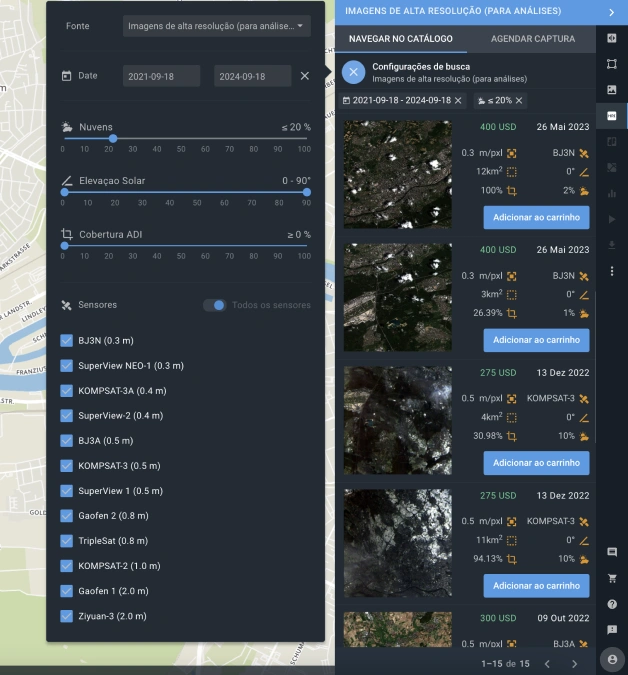
Task: Uncheck SuperView NEO-1 (0.3 m) sensor
Action: pos(66,365)
